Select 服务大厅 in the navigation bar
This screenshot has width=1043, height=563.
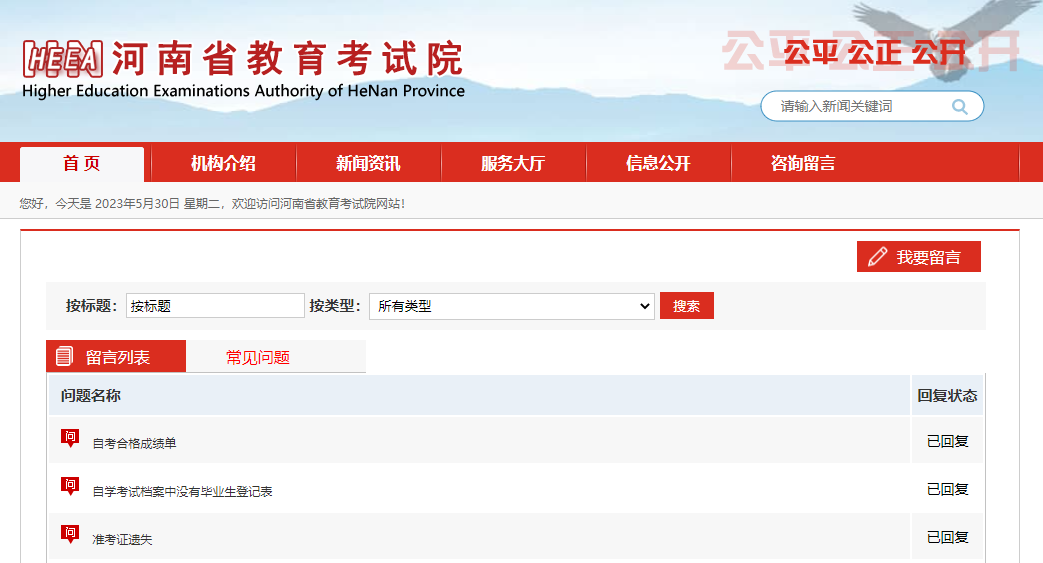click(x=513, y=164)
